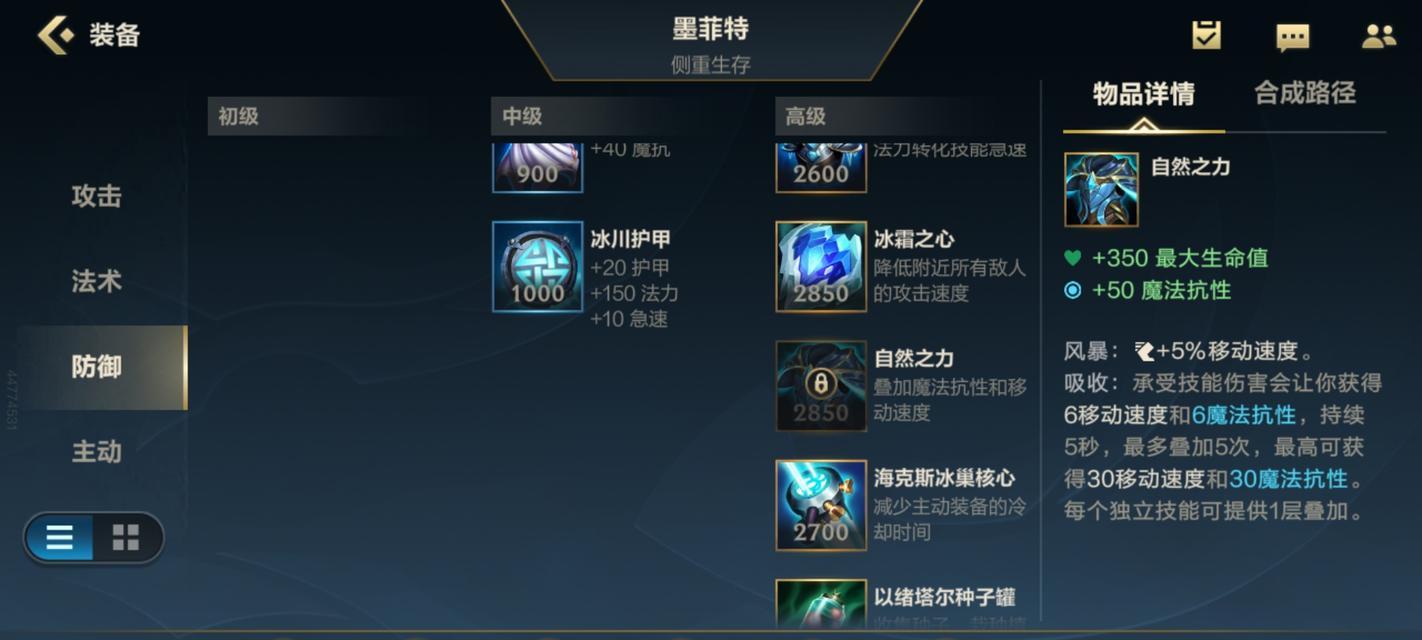Select the 海克斯冰巢核心 item icon

[x=821, y=505]
